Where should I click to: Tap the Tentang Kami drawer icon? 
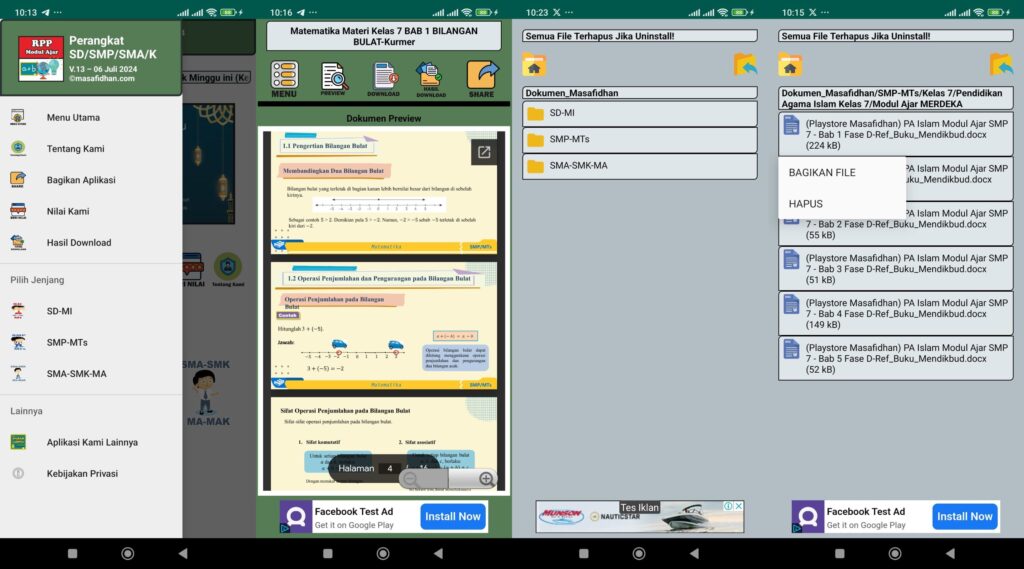point(18,148)
